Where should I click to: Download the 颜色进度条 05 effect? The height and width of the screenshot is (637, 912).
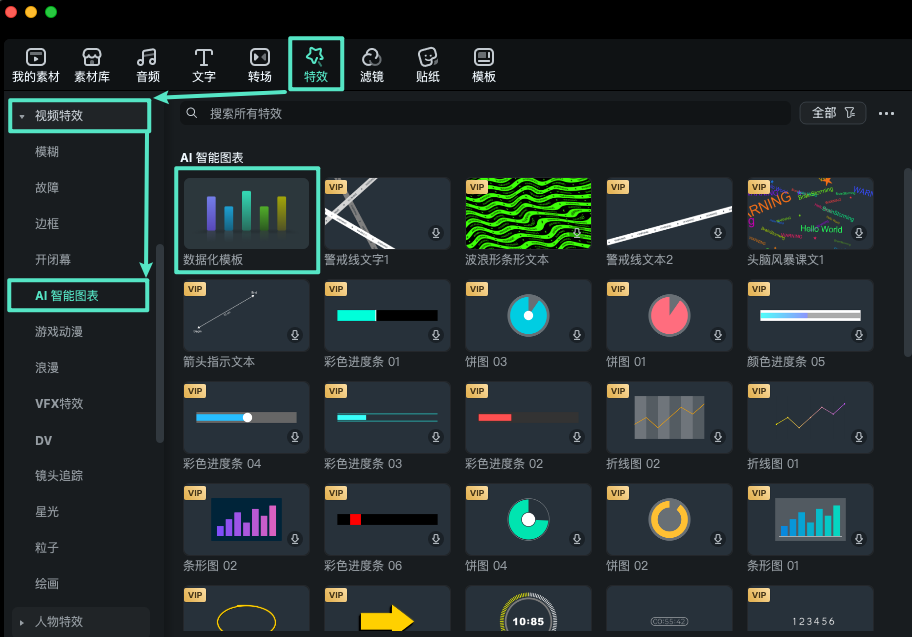(858, 335)
